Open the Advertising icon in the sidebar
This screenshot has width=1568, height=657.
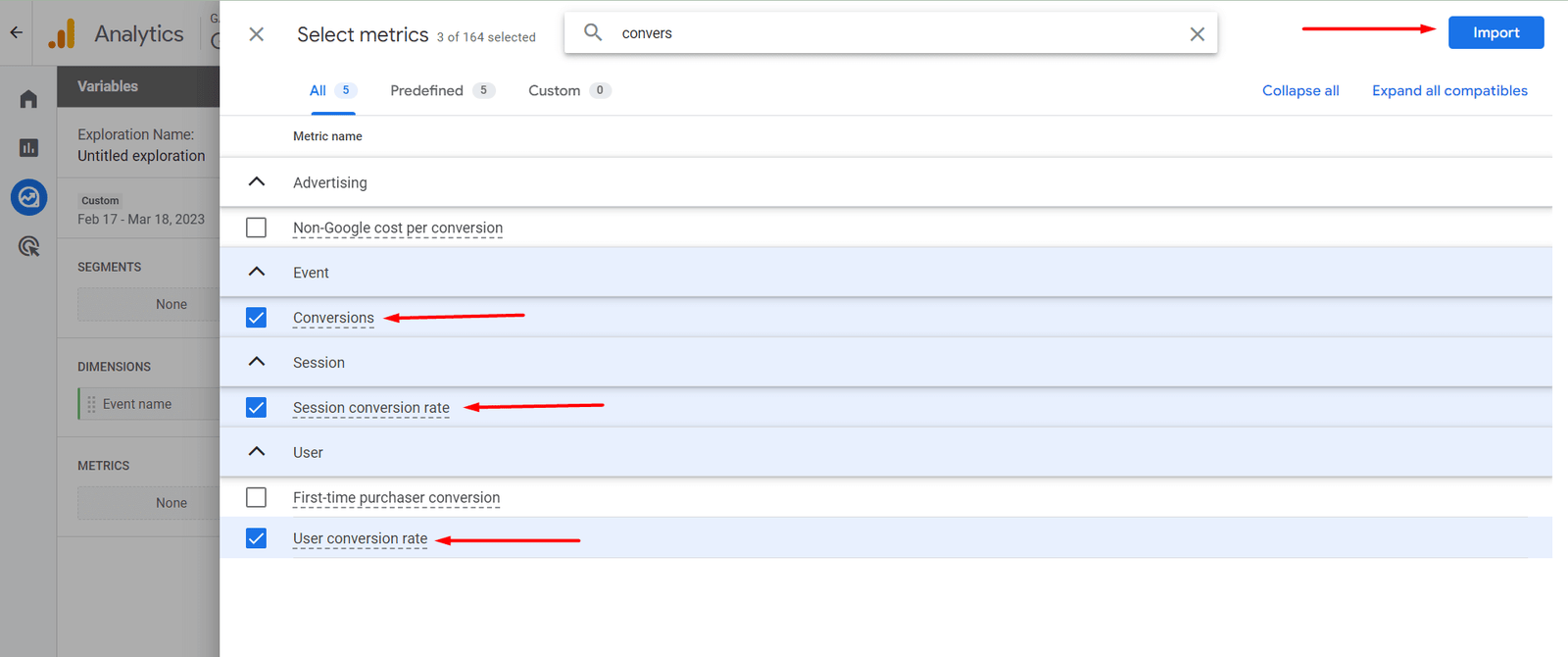click(28, 246)
